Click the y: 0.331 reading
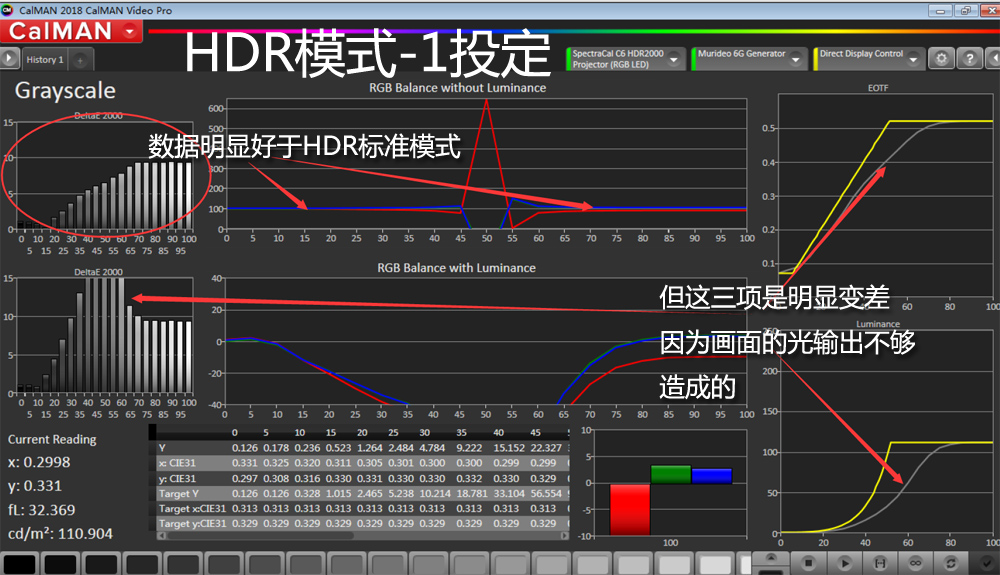Image resolution: width=1000 pixels, height=575 pixels. 35,486
